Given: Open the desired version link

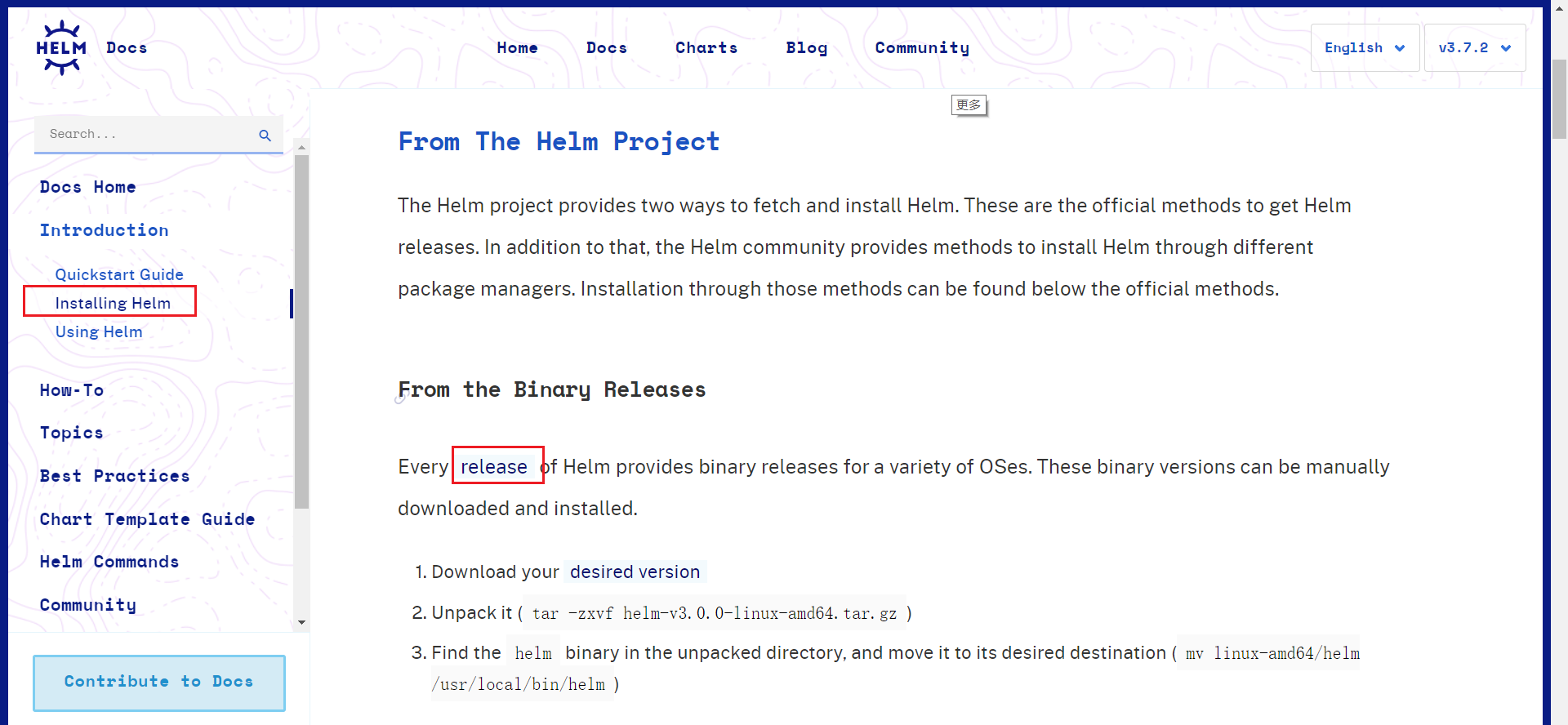Looking at the screenshot, I should (635, 572).
